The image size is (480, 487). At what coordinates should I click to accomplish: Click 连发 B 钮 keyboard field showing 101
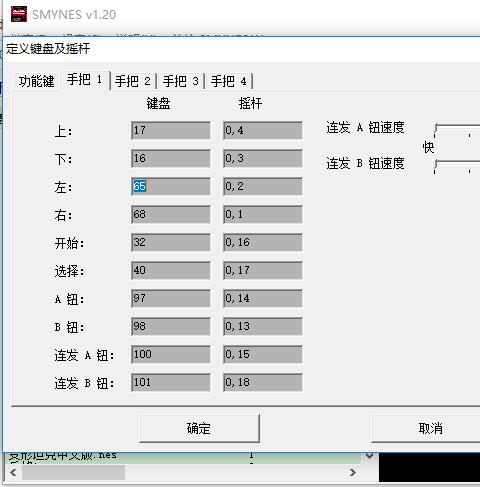171,382
